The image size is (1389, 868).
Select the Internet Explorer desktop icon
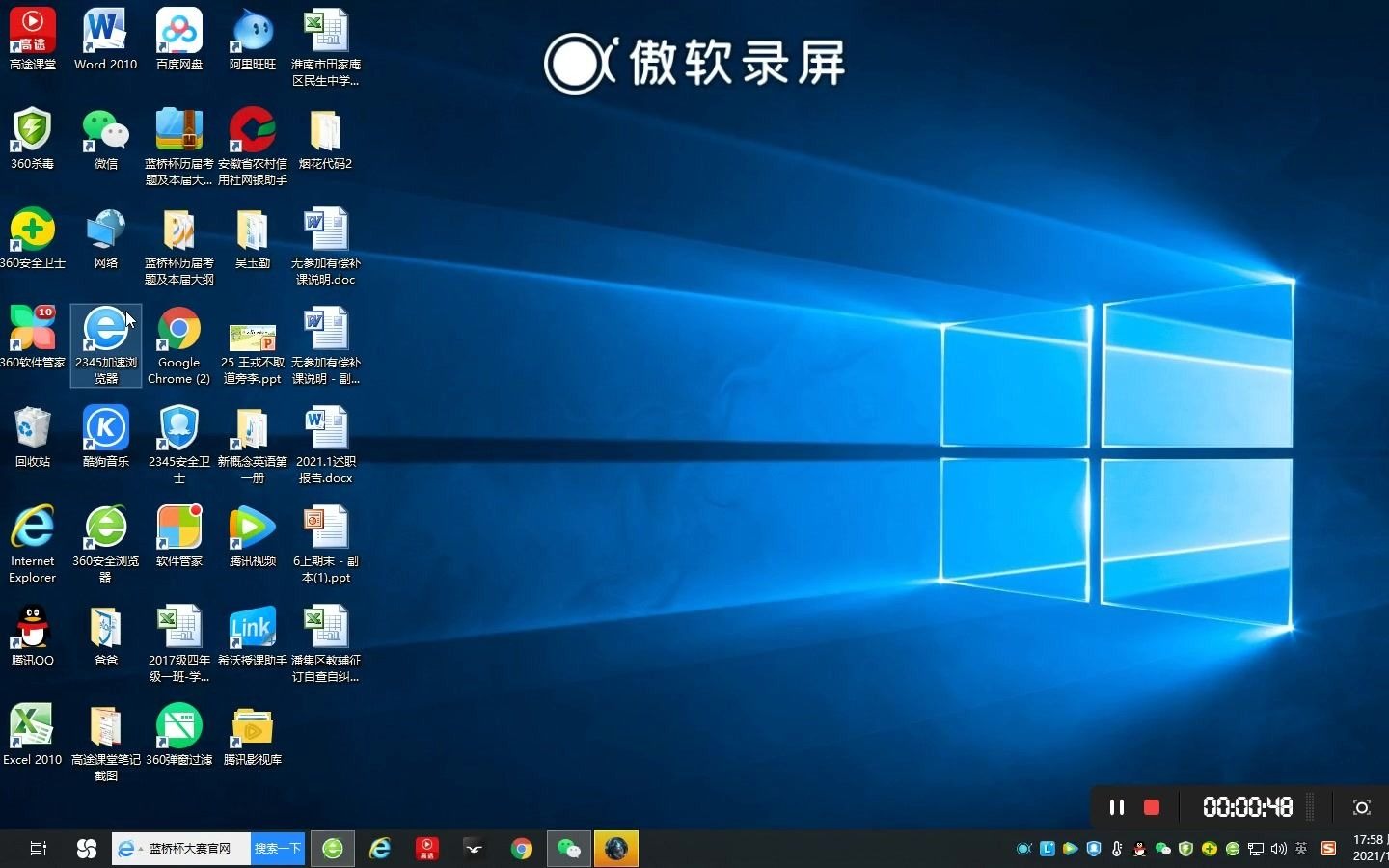(x=33, y=544)
